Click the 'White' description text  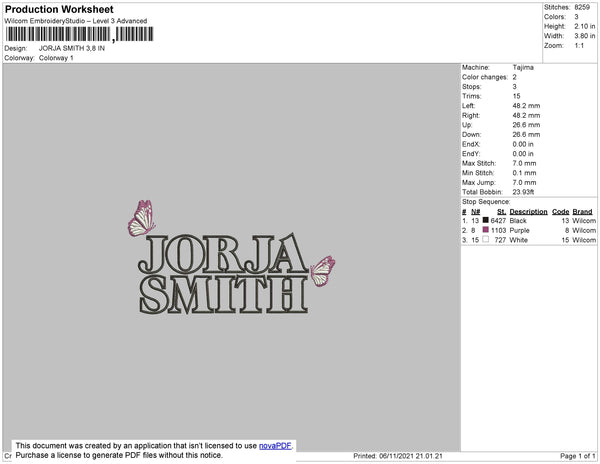[518, 240]
